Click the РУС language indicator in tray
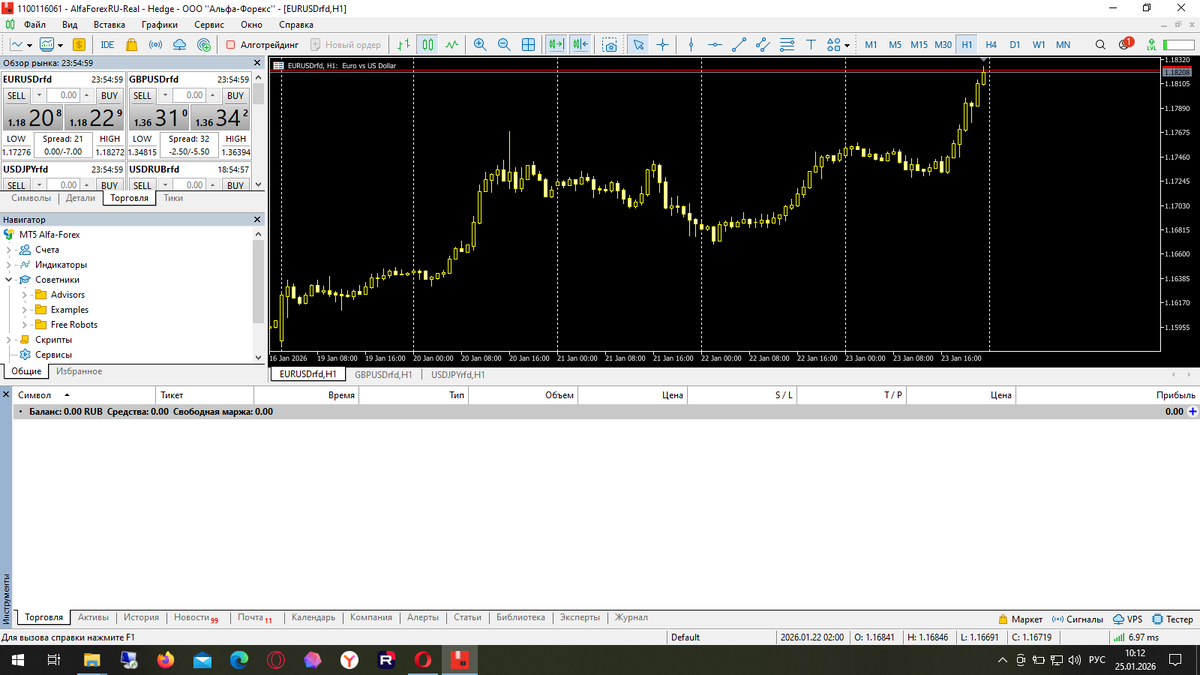The image size is (1200, 675). [1097, 660]
